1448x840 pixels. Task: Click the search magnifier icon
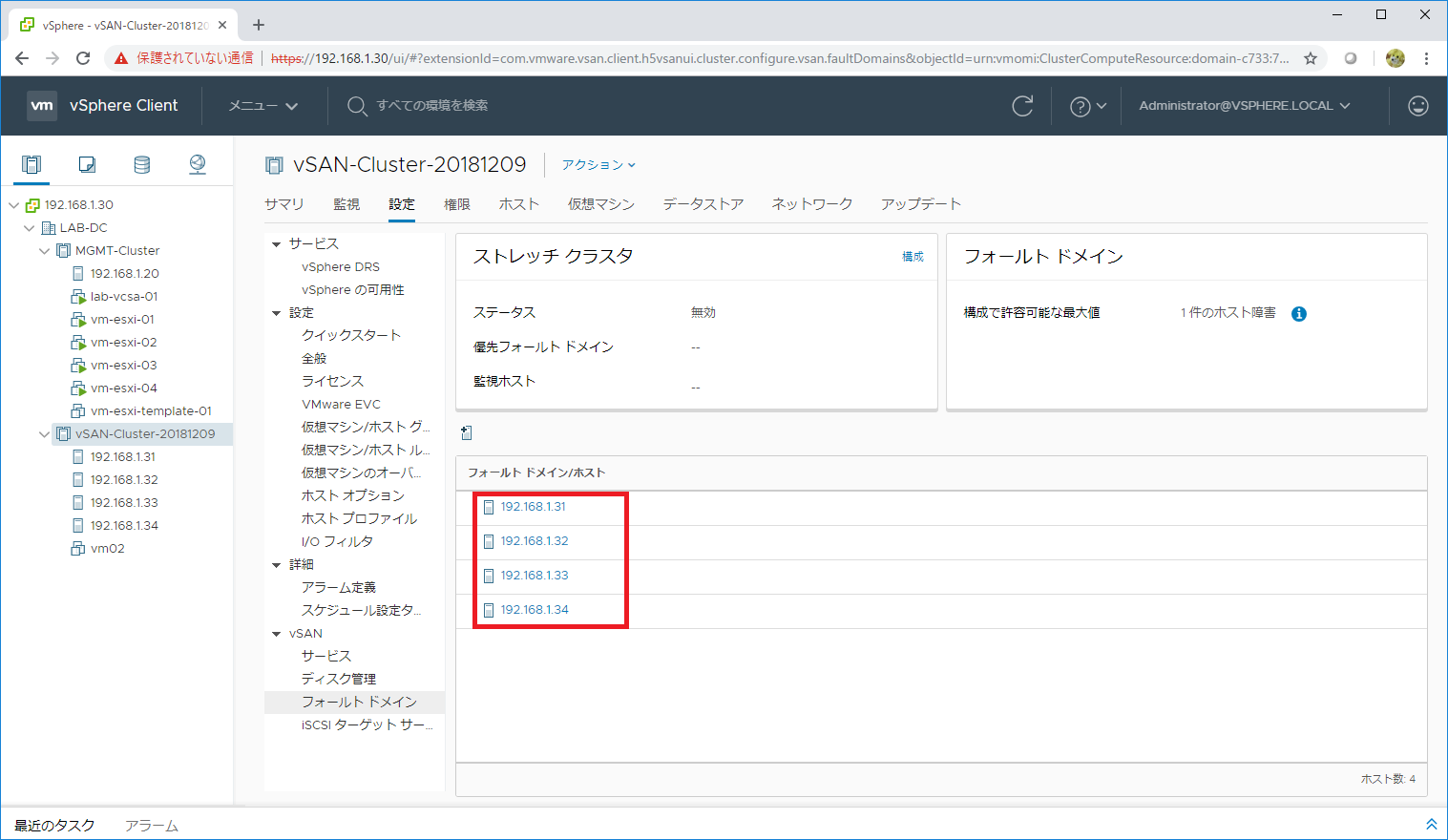click(357, 106)
